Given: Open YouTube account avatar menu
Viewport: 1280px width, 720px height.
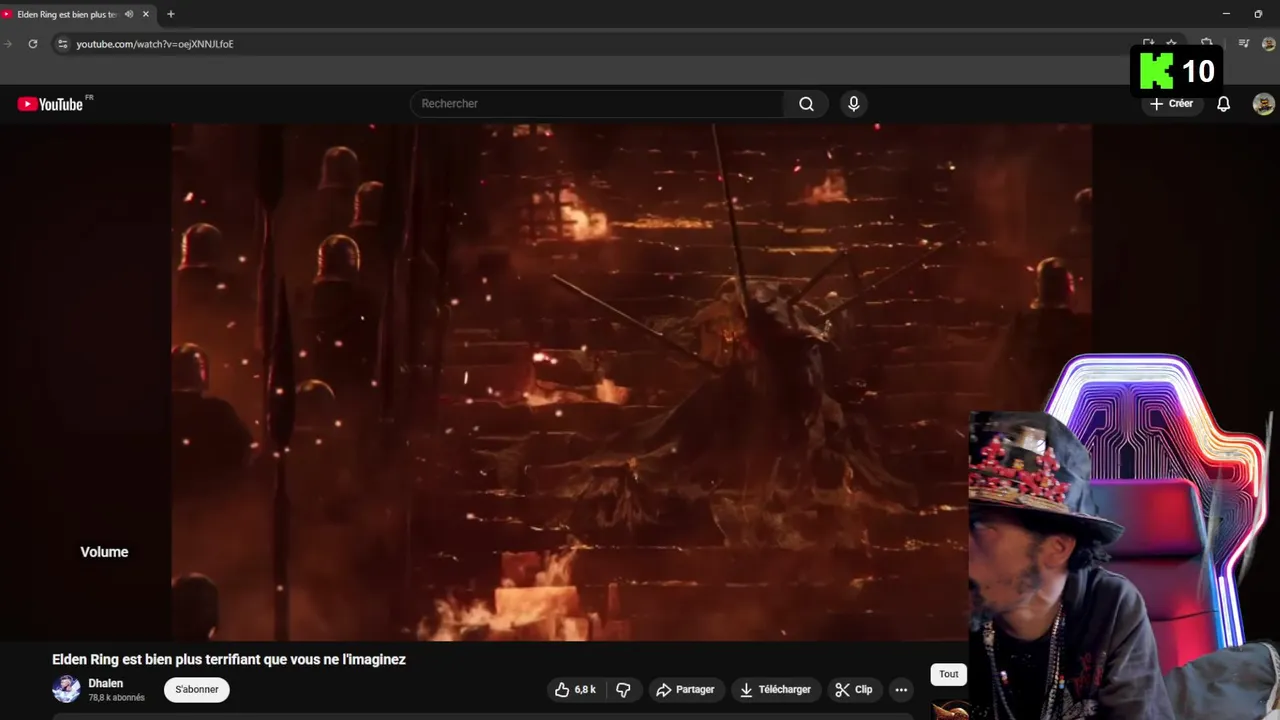Looking at the screenshot, I should [x=1263, y=104].
